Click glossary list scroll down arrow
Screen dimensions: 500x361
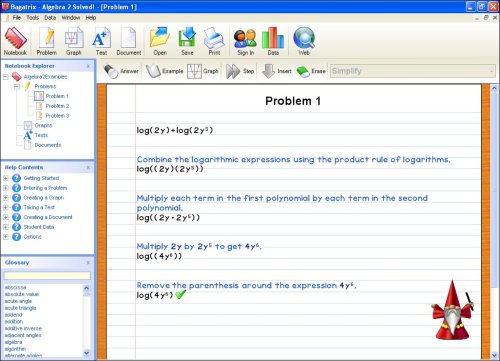87,353
